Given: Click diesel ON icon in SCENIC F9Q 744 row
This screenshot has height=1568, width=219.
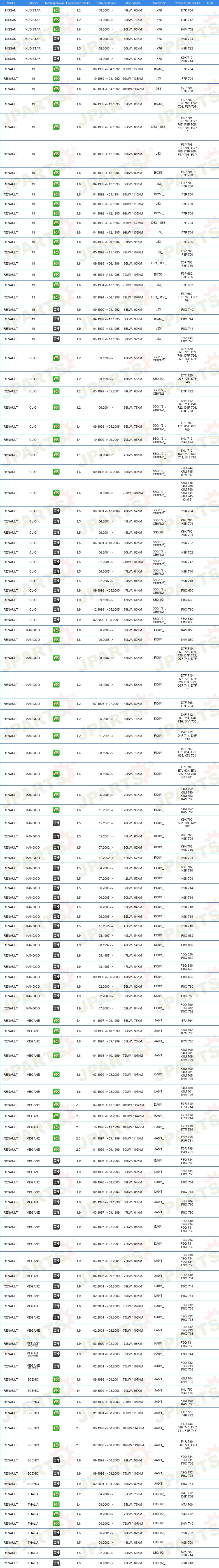Looking at the screenshot, I should pos(56,1484).
